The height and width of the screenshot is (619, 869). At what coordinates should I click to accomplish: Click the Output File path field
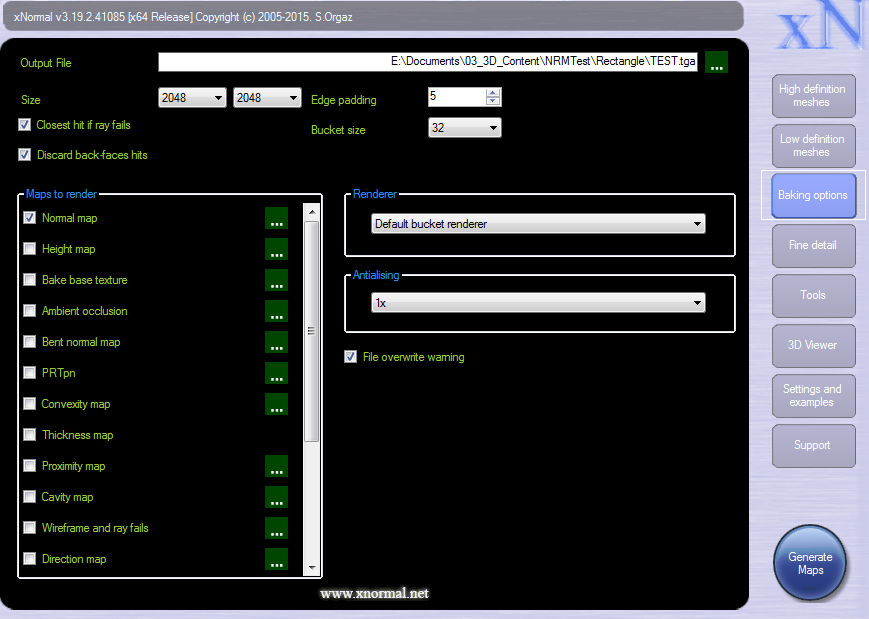428,62
